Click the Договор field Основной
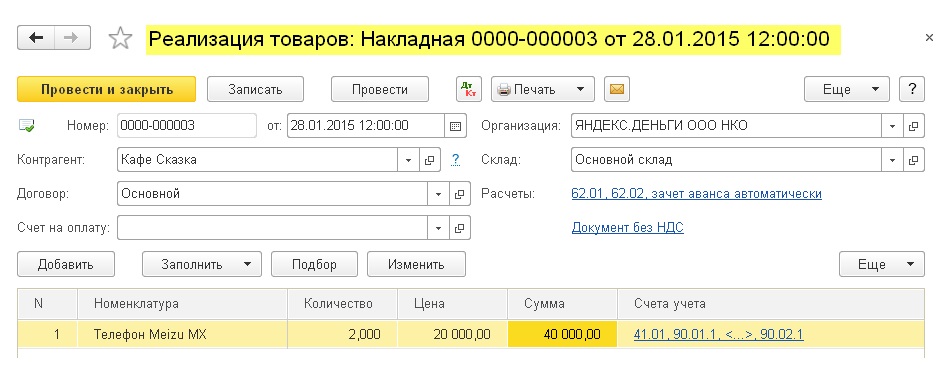This screenshot has height=377, width=945. click(272, 194)
